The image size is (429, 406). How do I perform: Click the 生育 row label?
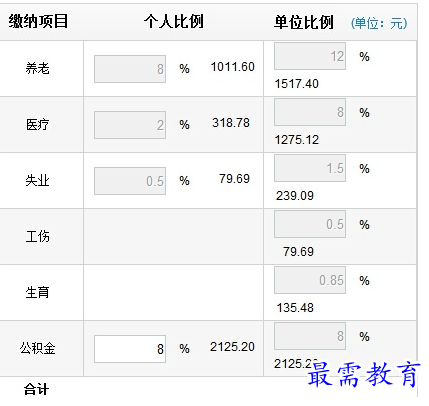coord(38,293)
